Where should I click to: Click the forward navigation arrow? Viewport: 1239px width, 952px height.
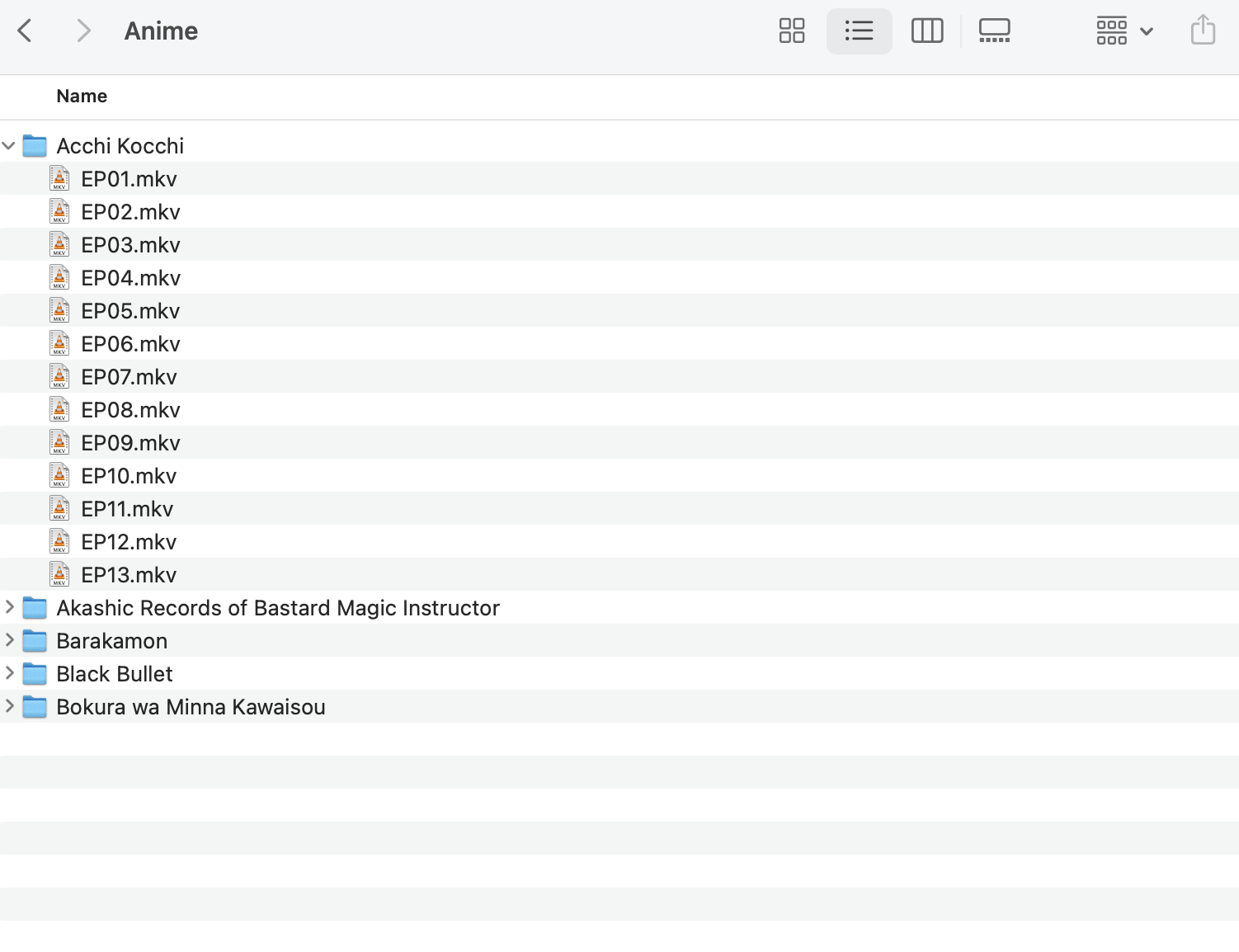click(x=82, y=31)
